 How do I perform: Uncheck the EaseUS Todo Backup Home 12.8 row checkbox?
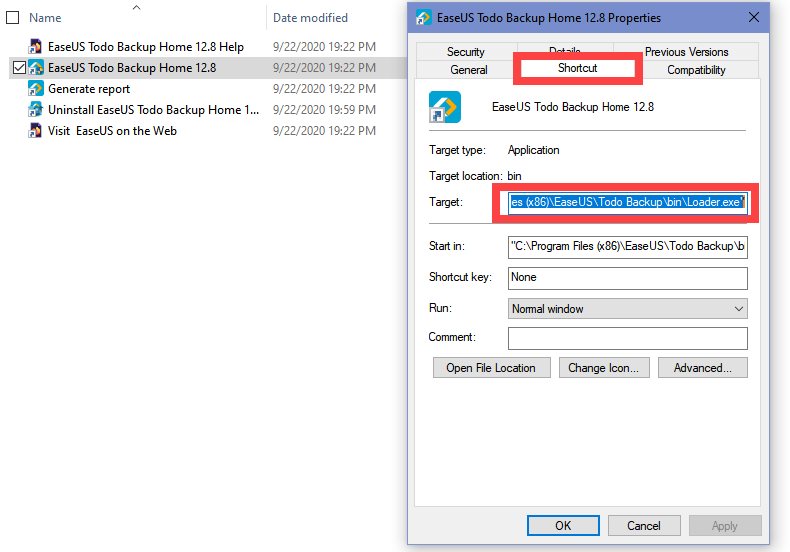coord(19,67)
